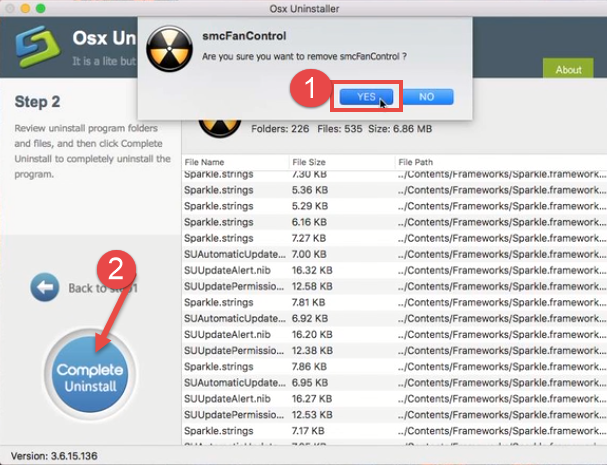The image size is (607, 465).
Task: Click the Size: 6.86 MB summary text
Action: click(400, 129)
